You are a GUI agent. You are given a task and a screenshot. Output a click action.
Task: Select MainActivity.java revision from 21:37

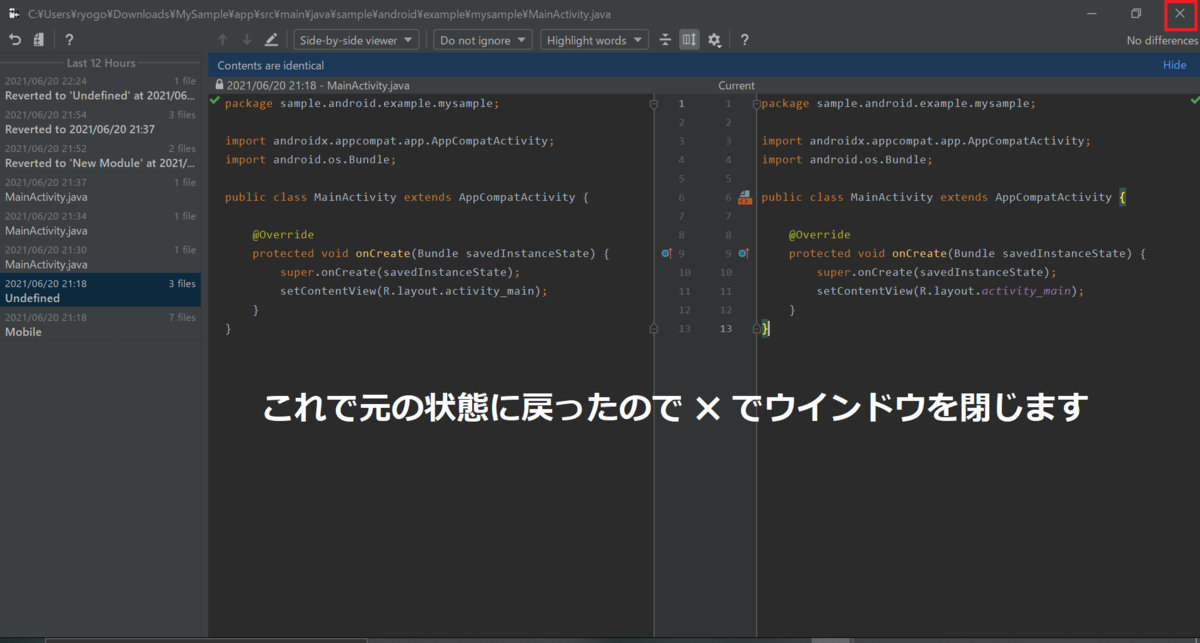coord(100,190)
